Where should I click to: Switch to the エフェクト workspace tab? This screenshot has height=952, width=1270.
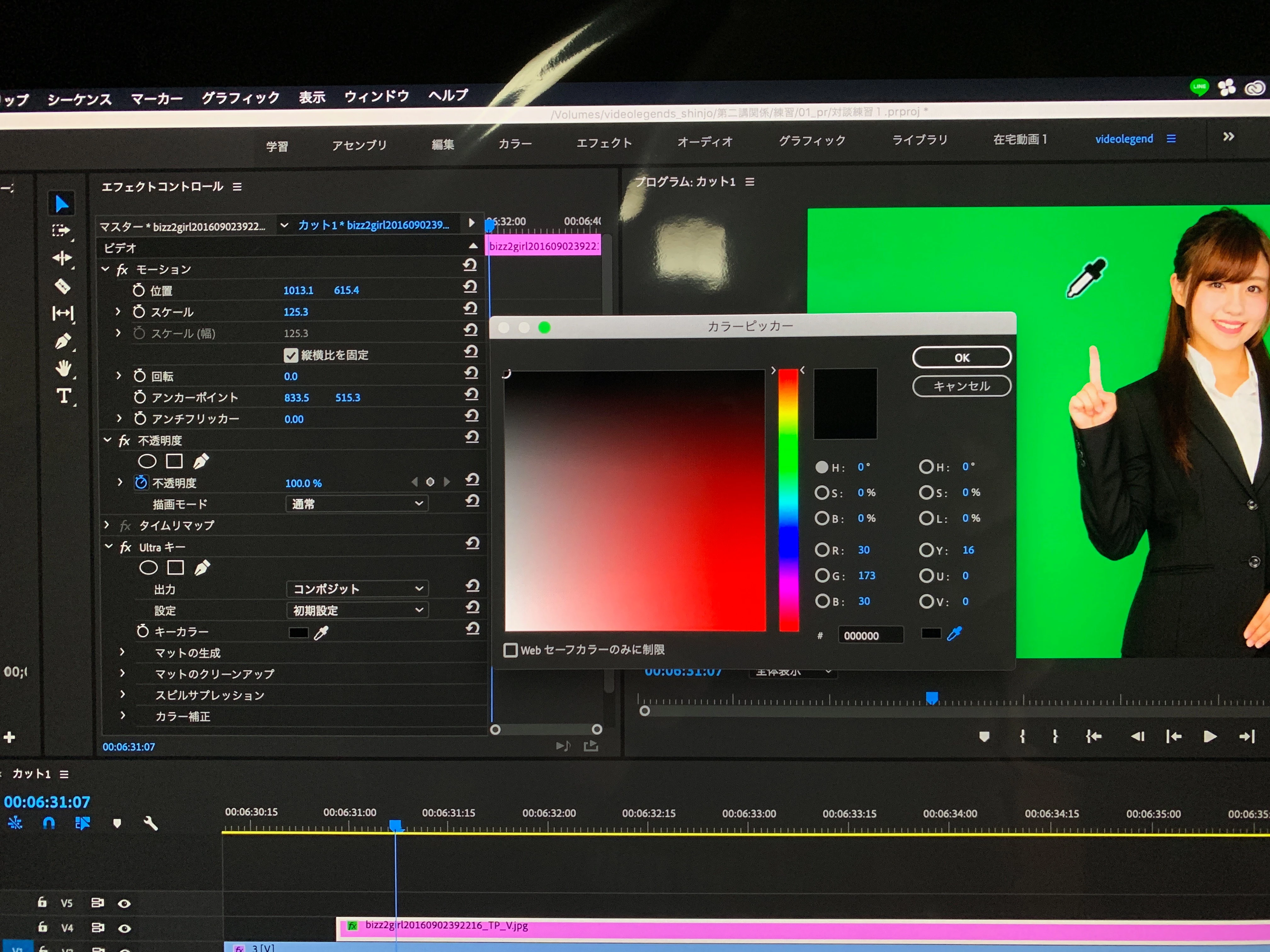[604, 143]
